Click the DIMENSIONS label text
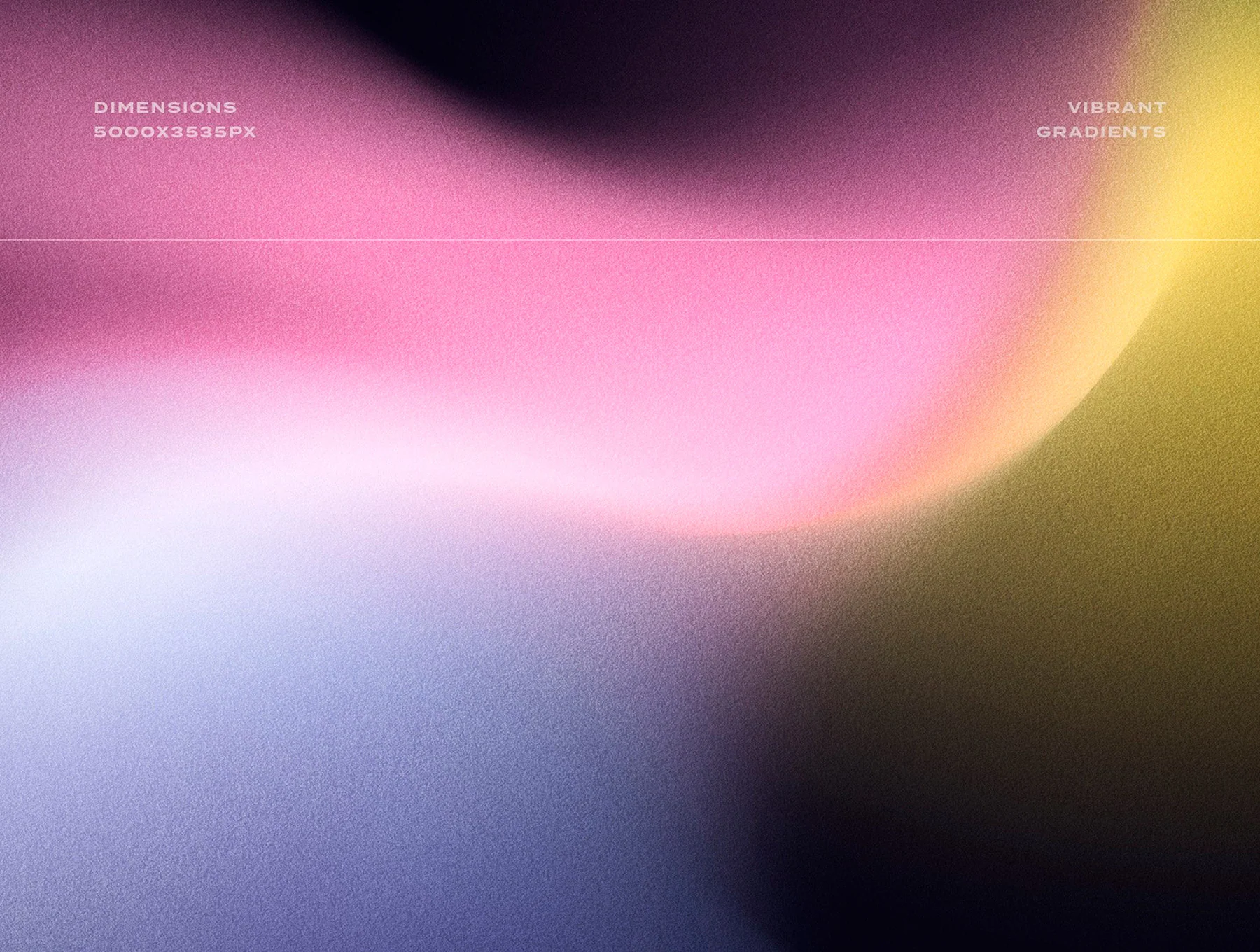This screenshot has width=1260, height=952. (165, 108)
